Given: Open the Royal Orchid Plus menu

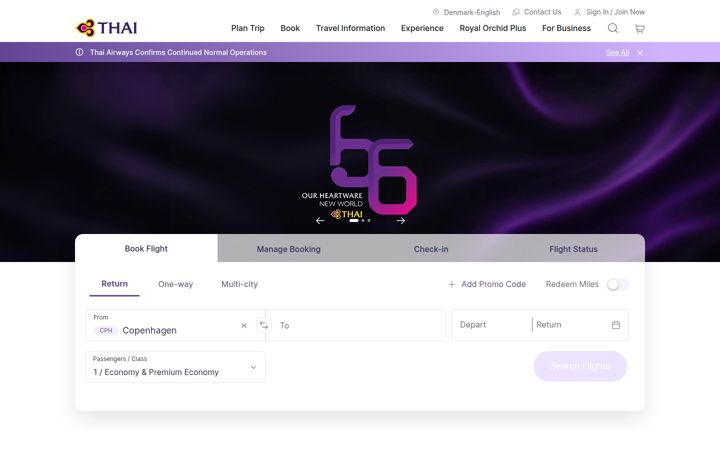Looking at the screenshot, I should [493, 28].
